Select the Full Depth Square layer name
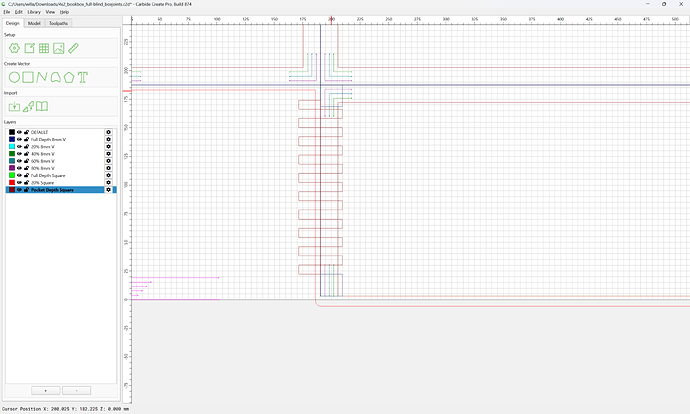The height and width of the screenshot is (414, 690). click(x=48, y=176)
